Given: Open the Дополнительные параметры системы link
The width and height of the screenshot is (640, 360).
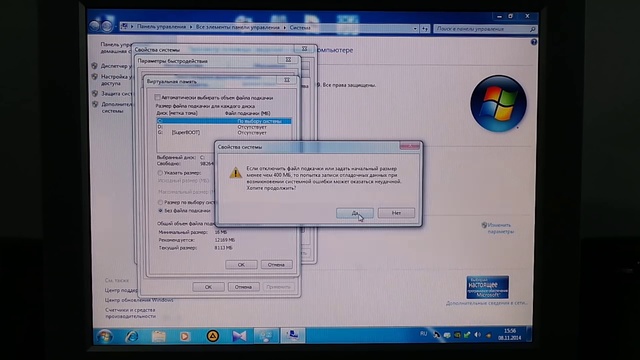Looking at the screenshot, I should point(117,107).
